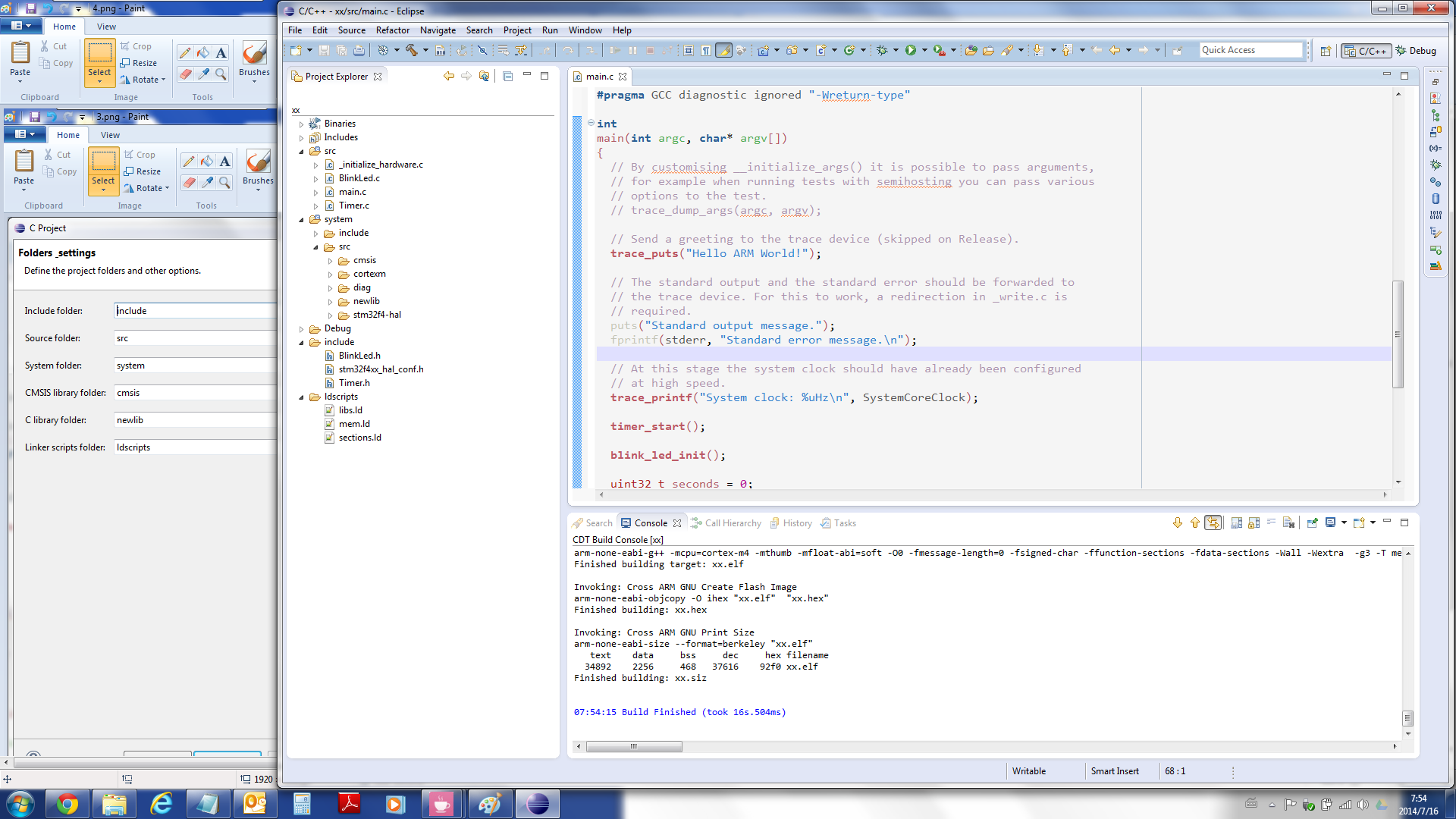Open Internet Explorer from the taskbar
The width and height of the screenshot is (1456, 819).
pos(162,804)
